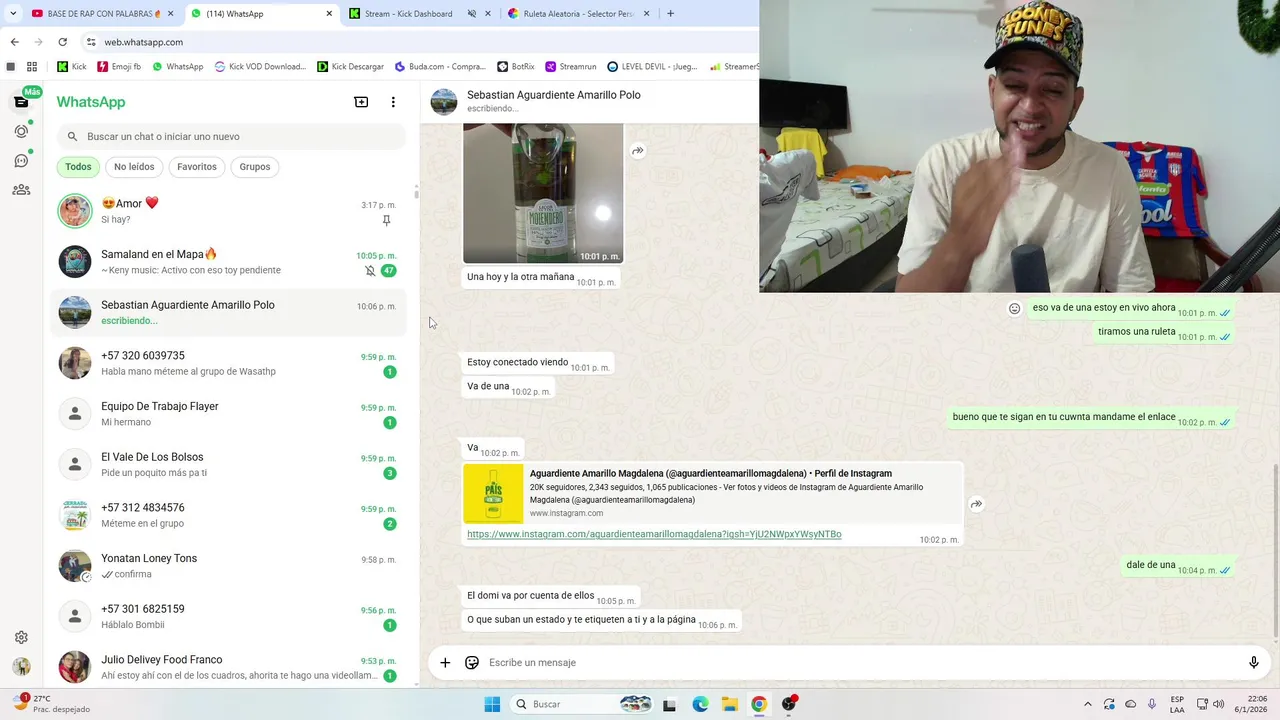
Task: Open volume control in the system tray
Action: click(1218, 704)
